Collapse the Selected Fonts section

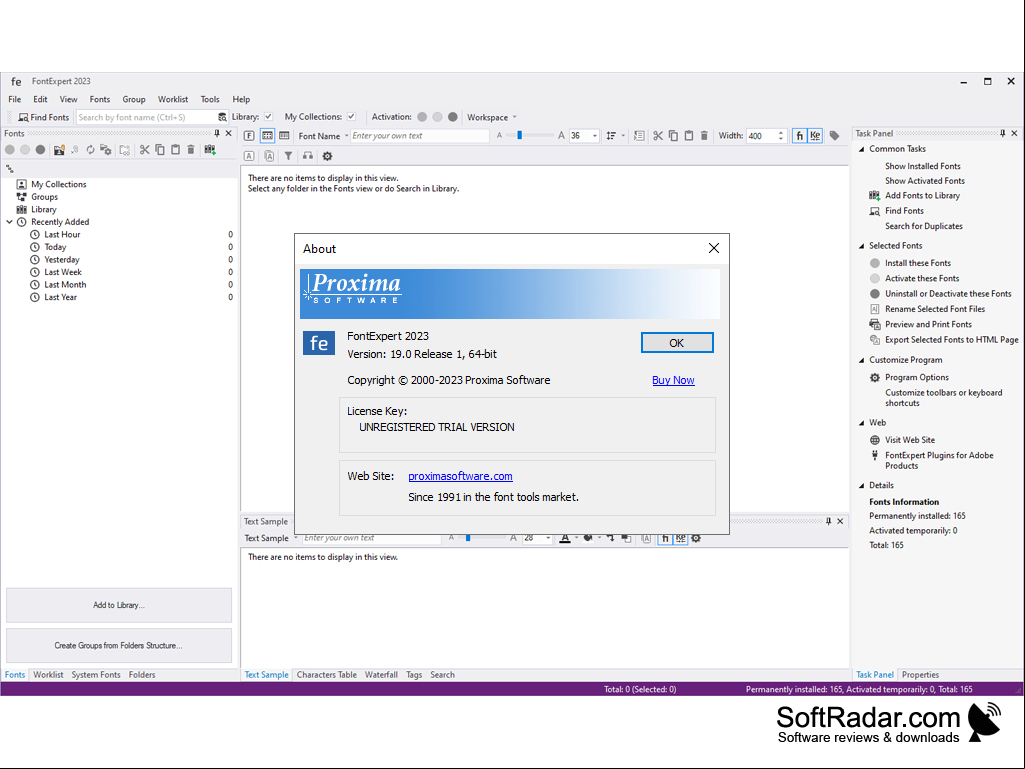862,246
